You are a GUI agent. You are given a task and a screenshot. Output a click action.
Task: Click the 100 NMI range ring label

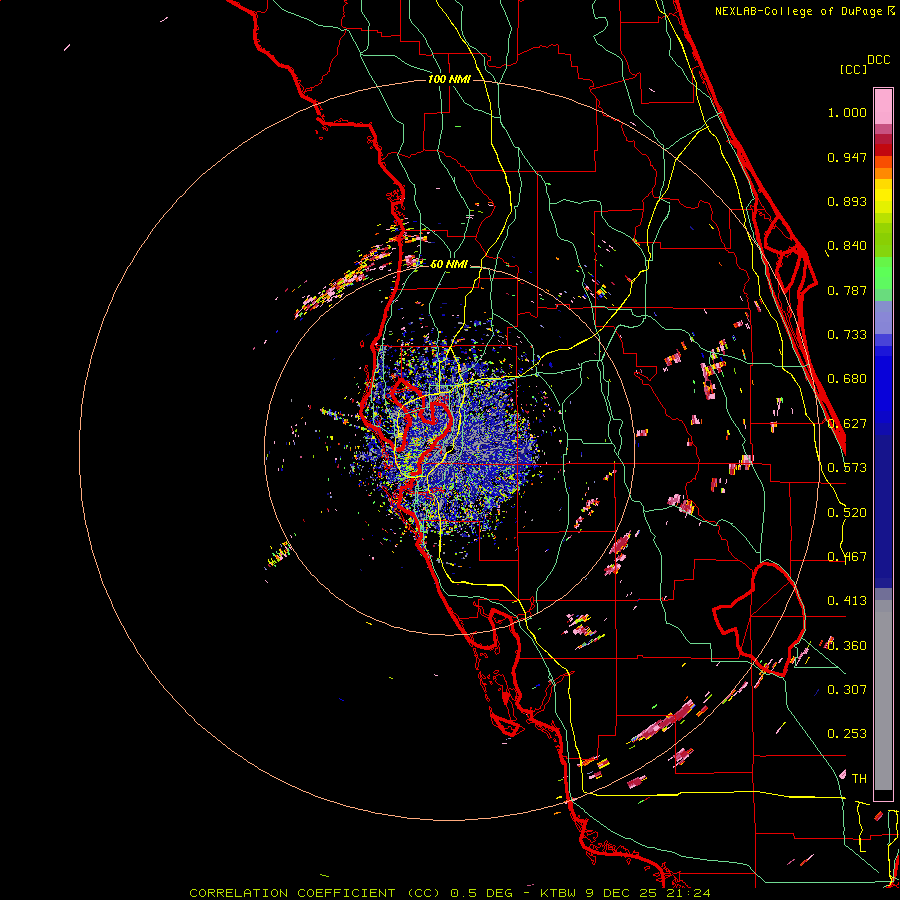click(449, 79)
